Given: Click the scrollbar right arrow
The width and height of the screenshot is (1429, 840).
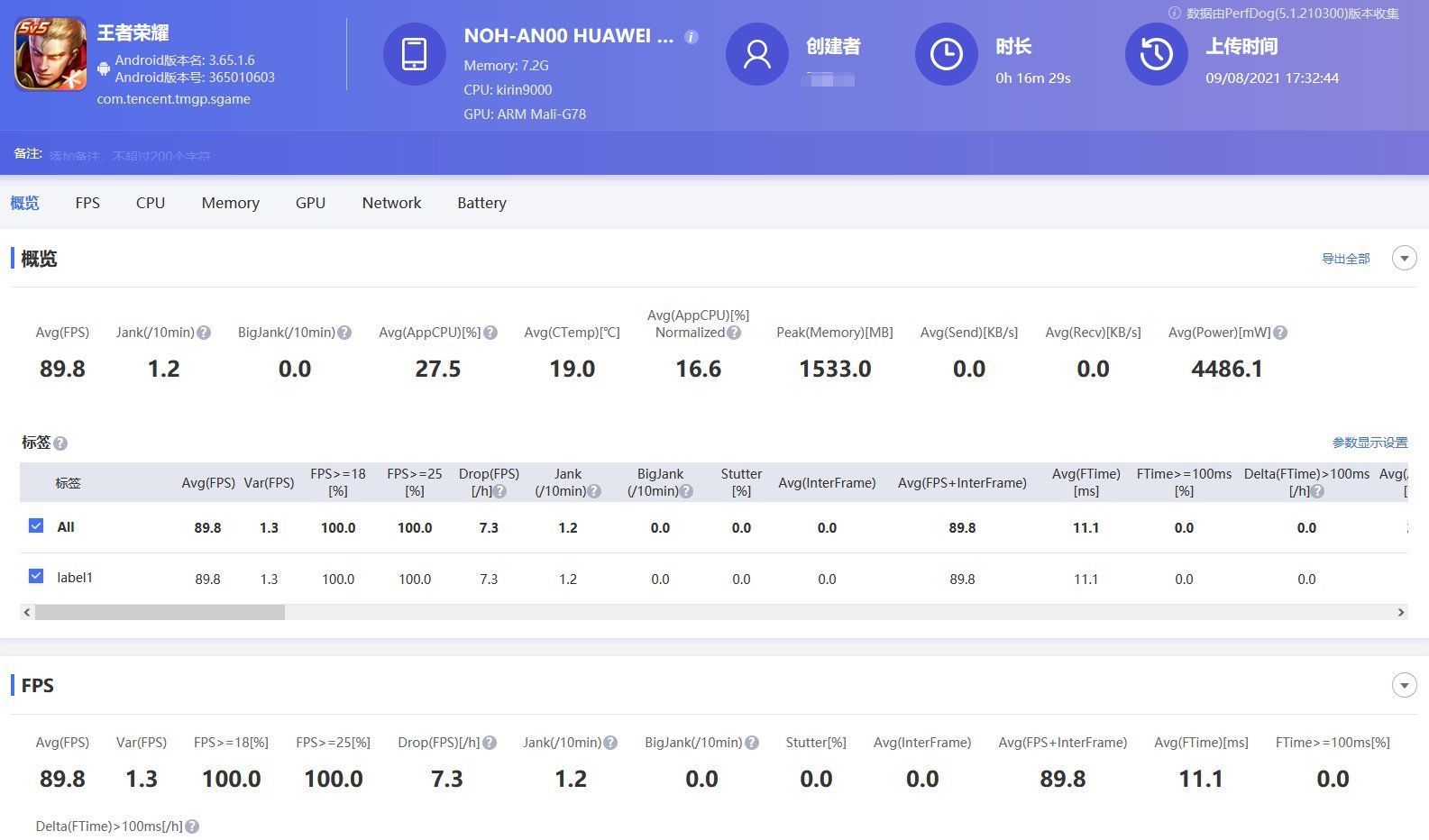Looking at the screenshot, I should (x=1401, y=612).
